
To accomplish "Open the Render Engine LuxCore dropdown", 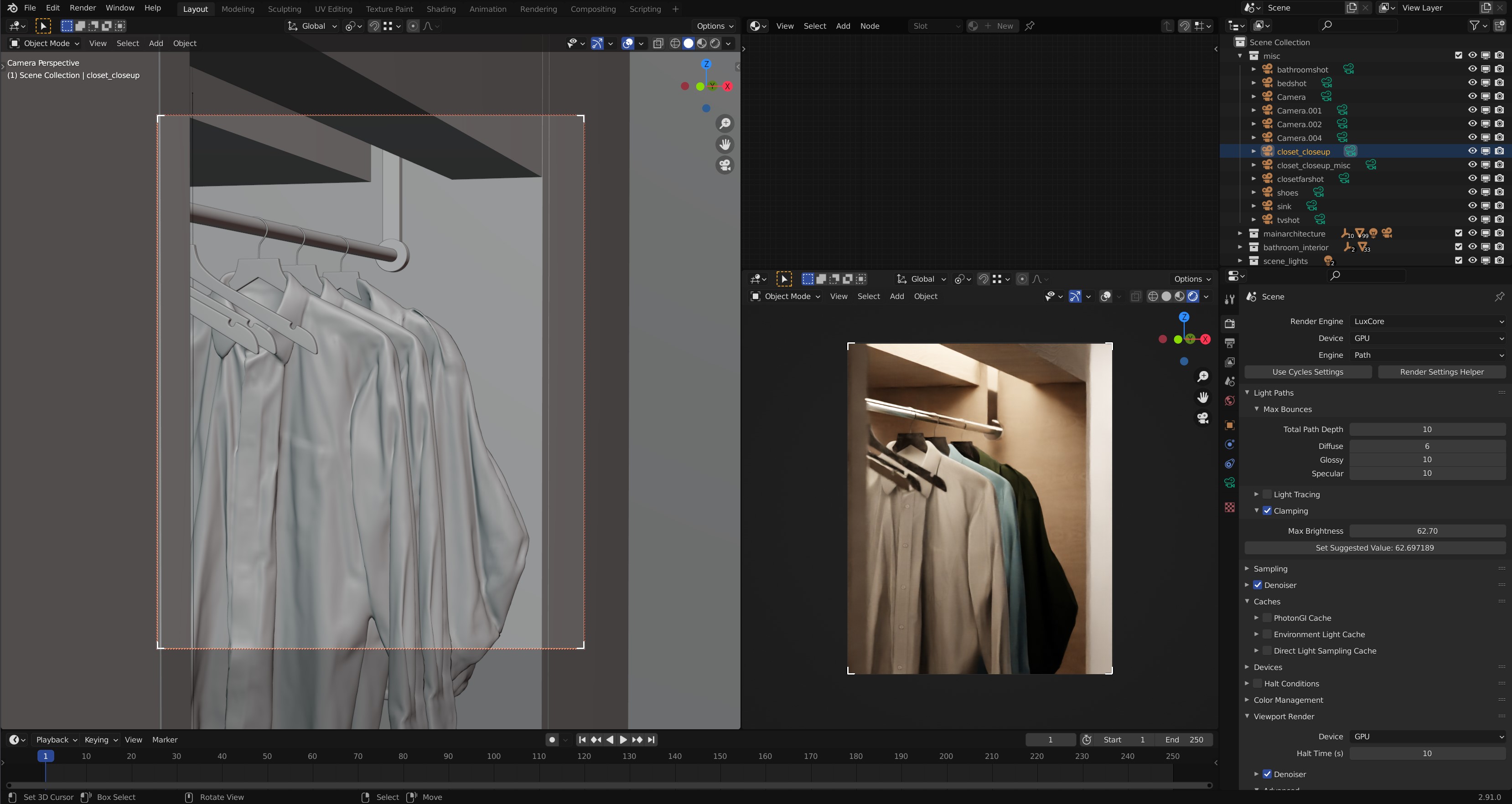I will pos(1427,321).
